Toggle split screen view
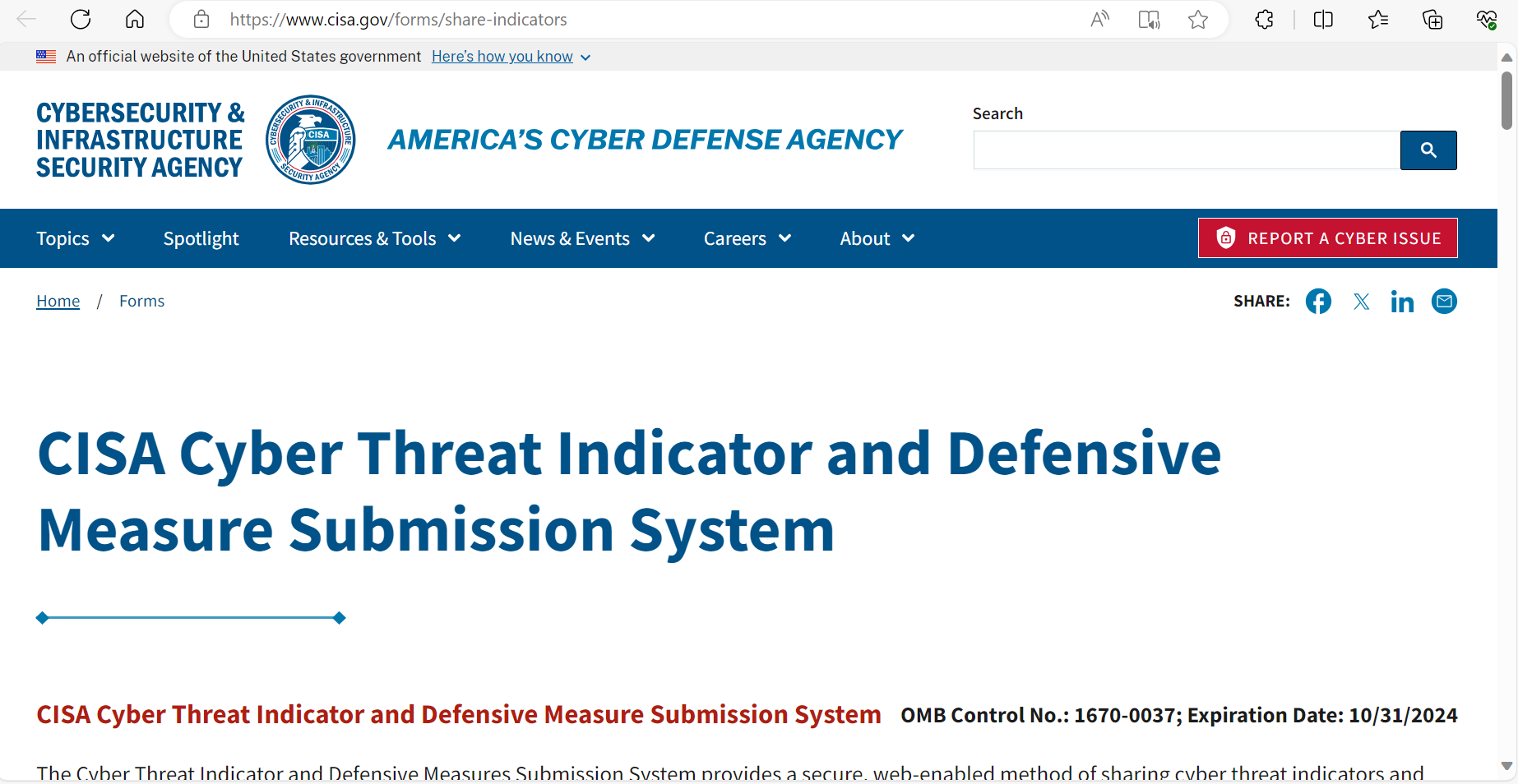The image size is (1518, 784). [x=1323, y=20]
